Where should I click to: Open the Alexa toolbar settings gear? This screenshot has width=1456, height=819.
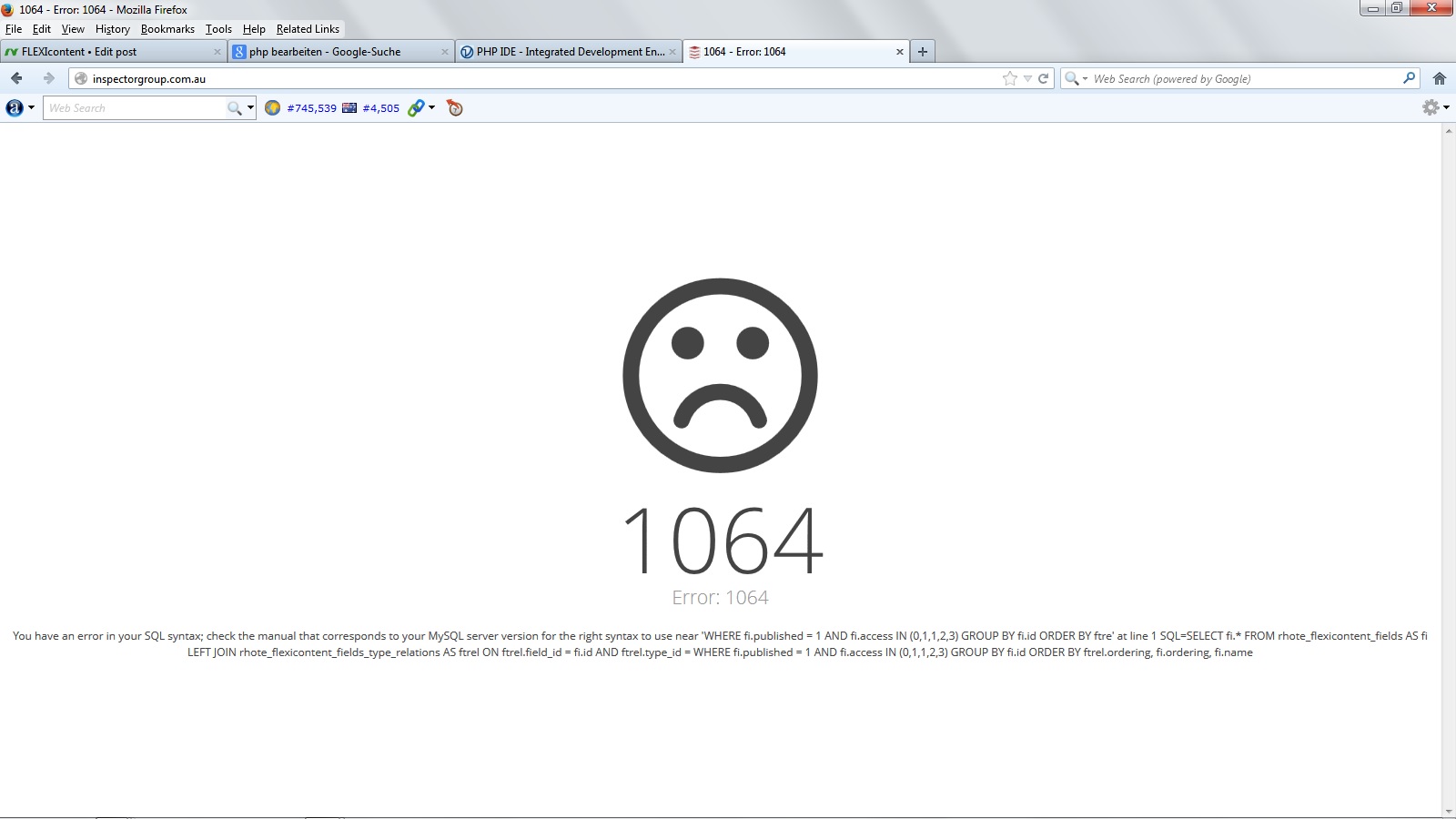1431,107
